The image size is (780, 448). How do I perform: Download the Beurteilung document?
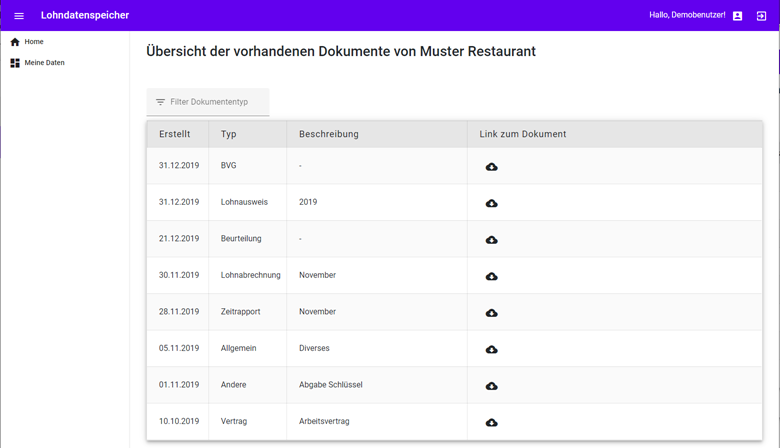(491, 240)
